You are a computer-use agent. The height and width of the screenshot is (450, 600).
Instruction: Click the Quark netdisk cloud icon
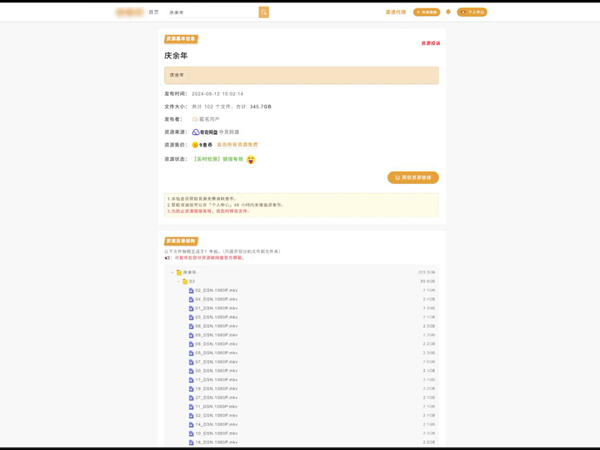(x=196, y=132)
